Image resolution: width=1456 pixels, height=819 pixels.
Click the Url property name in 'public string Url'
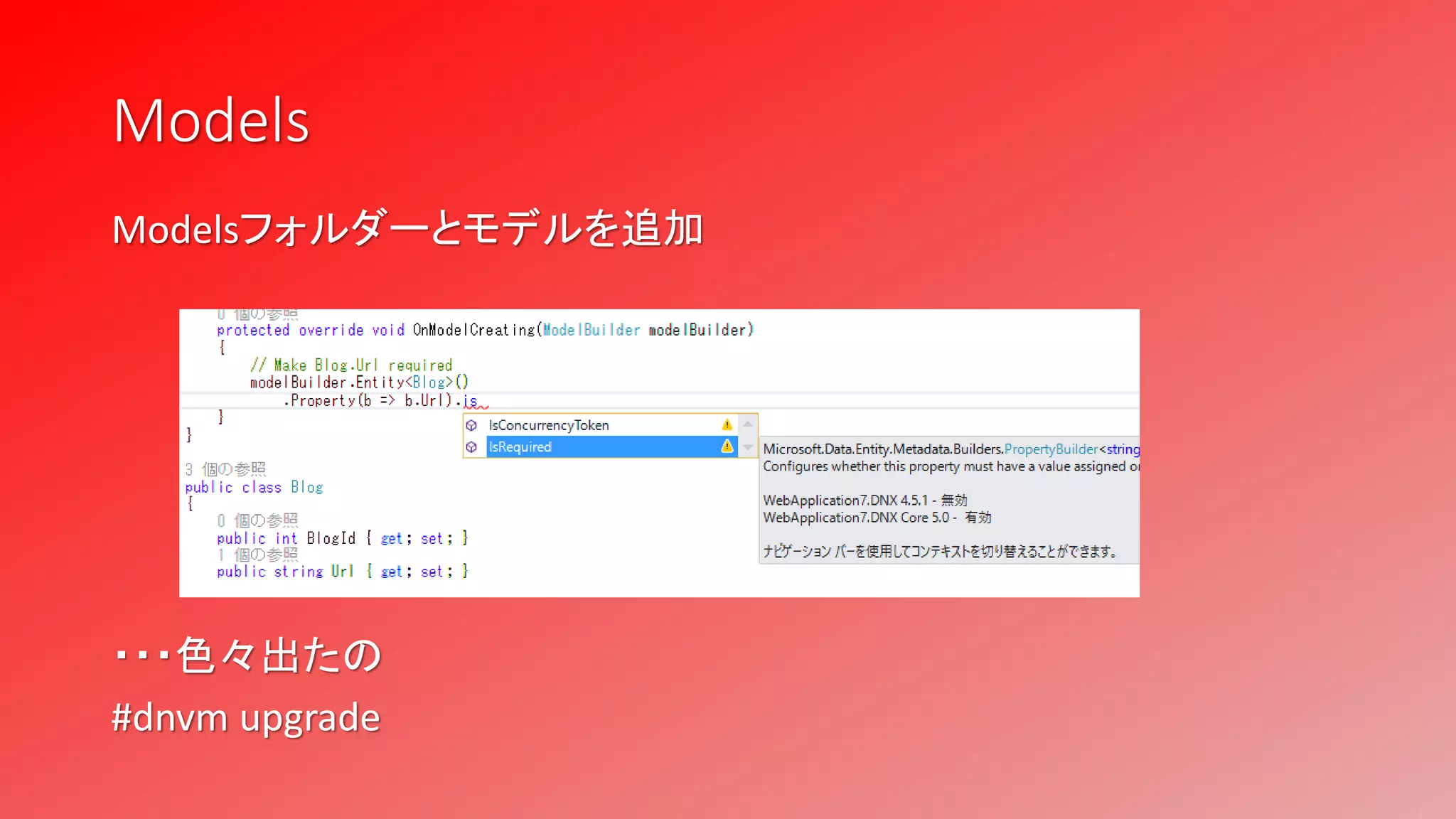[342, 572]
